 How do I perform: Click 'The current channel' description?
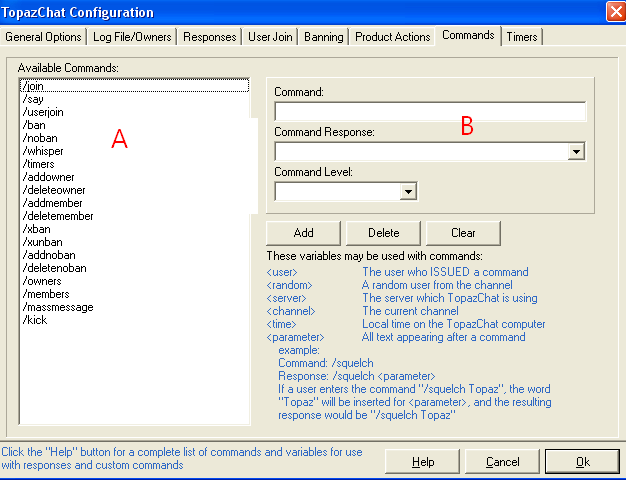coord(410,311)
